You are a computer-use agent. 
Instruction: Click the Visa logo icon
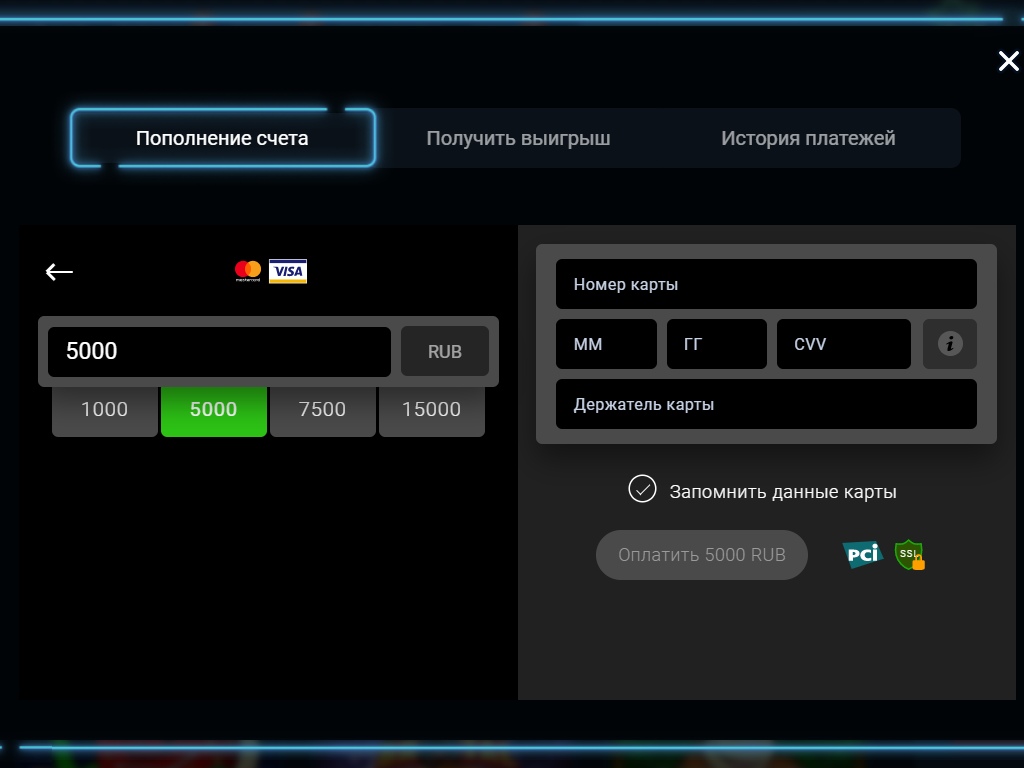click(x=288, y=271)
